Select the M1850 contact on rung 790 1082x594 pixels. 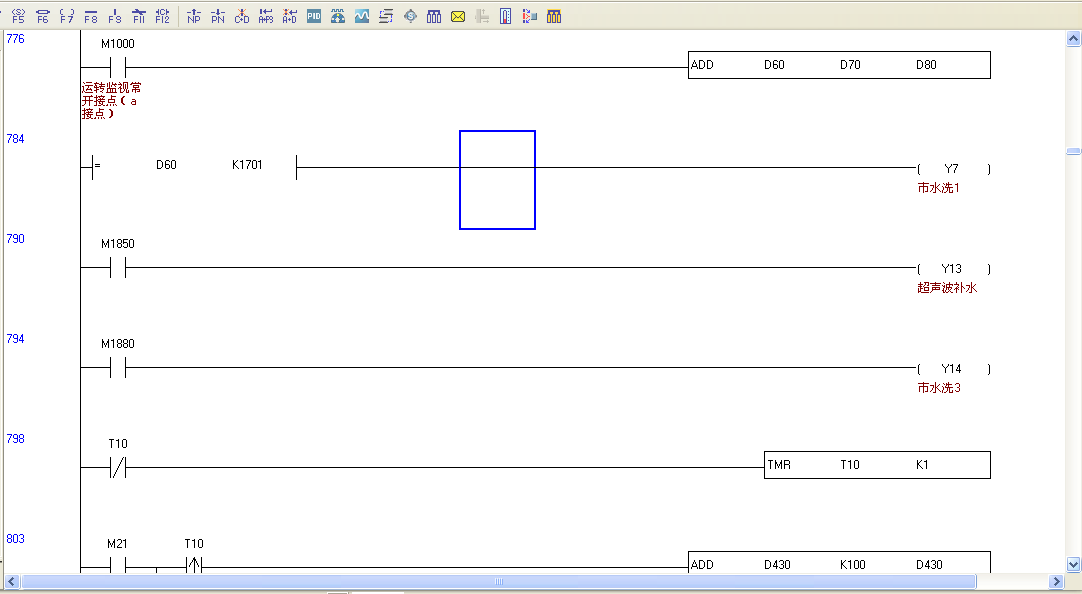click(117, 267)
